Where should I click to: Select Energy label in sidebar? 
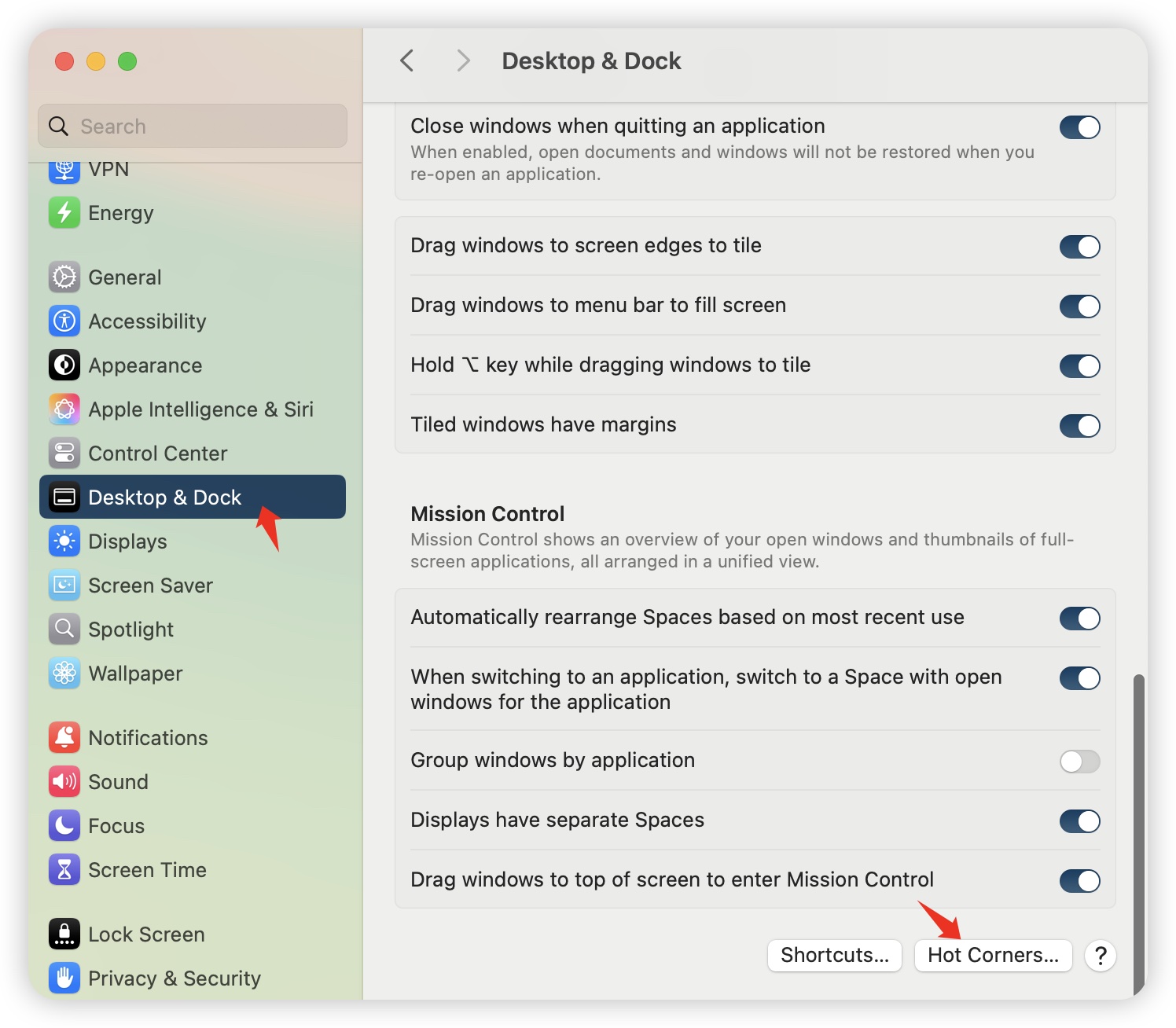click(x=121, y=213)
